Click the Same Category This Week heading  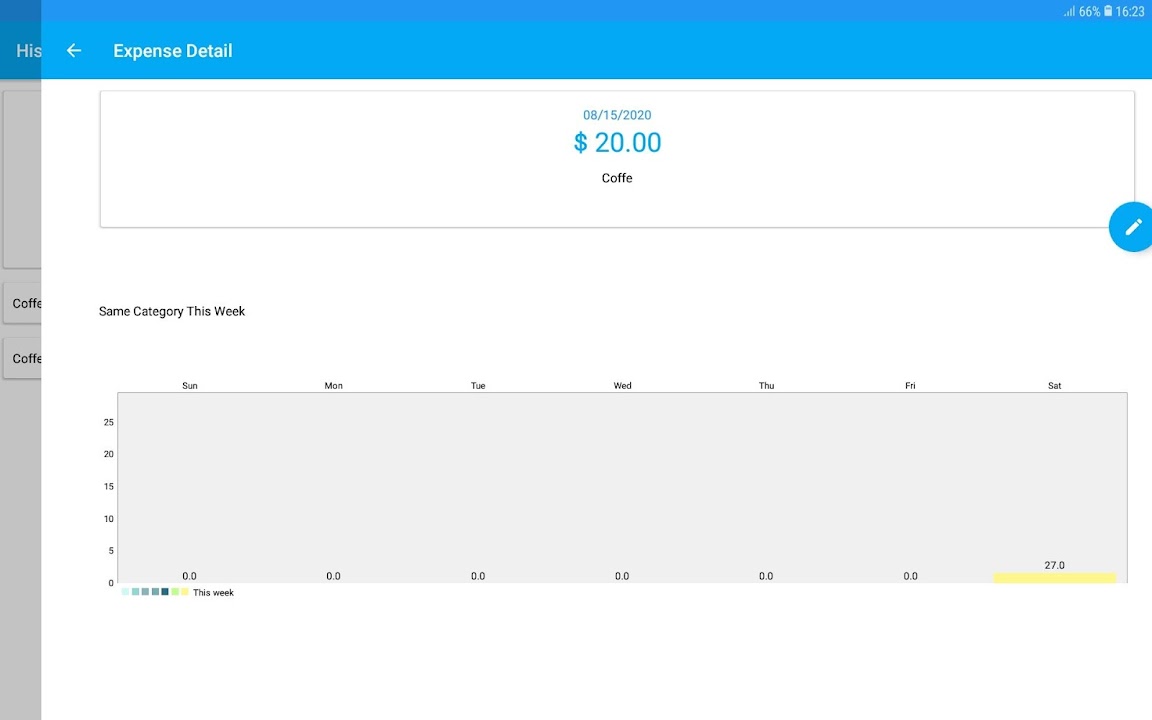click(172, 311)
